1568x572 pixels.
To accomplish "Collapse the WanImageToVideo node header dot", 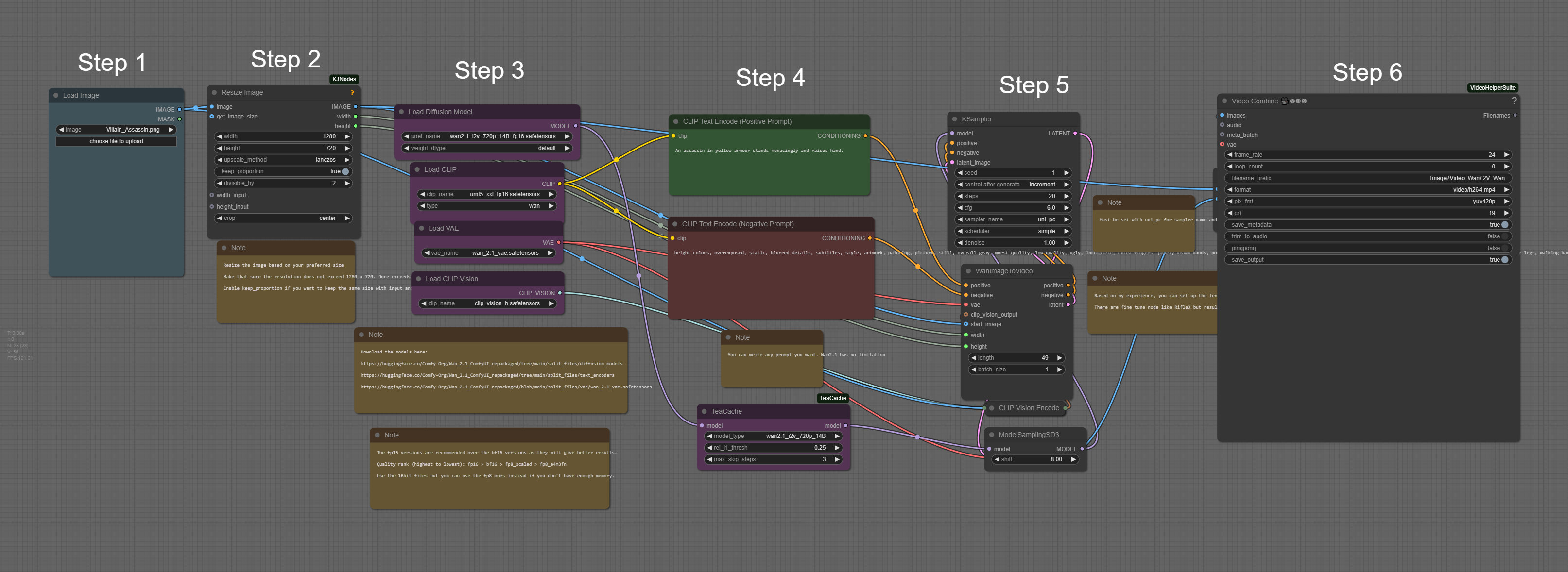I will [x=968, y=271].
